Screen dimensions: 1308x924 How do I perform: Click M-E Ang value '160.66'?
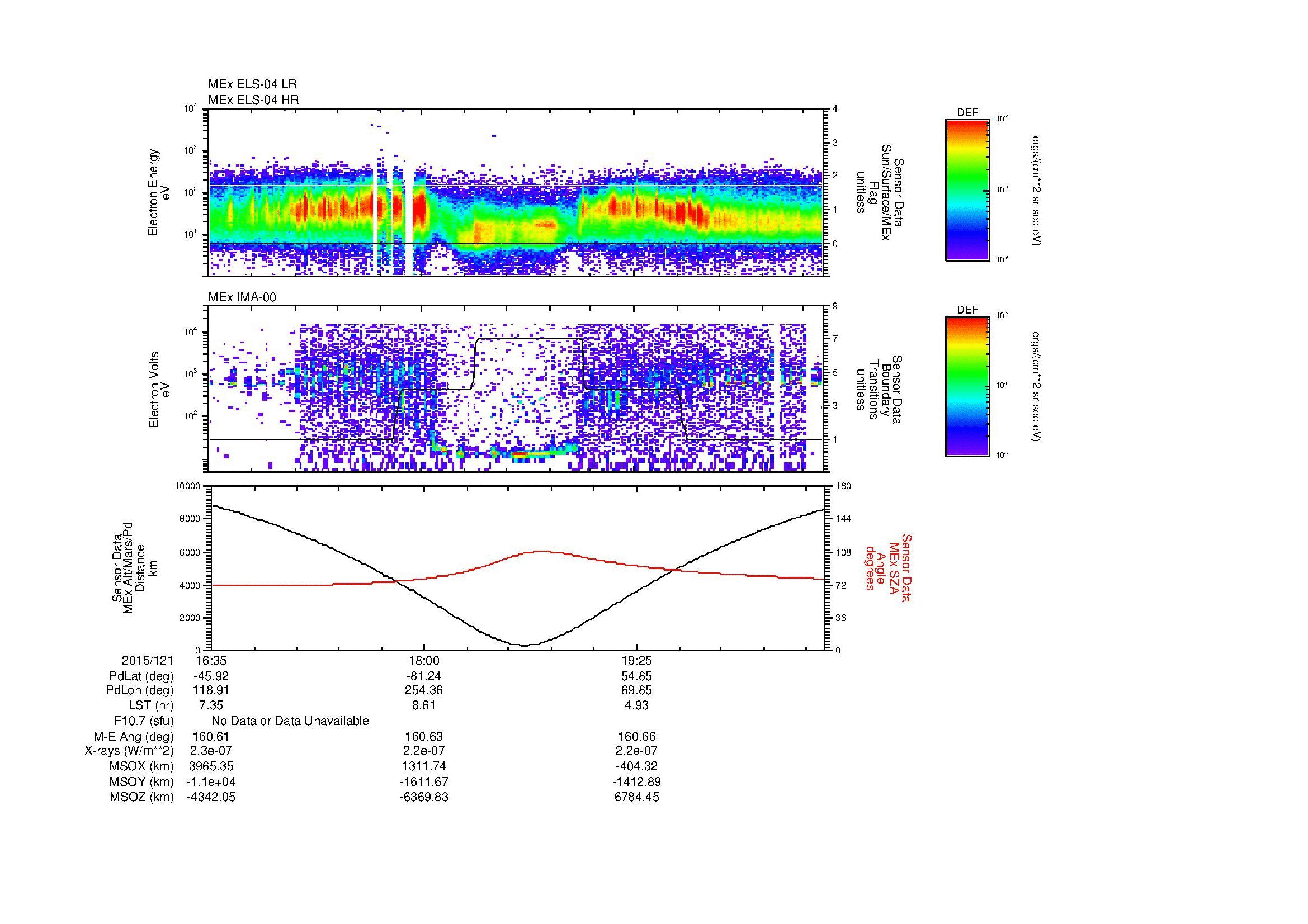tap(638, 737)
